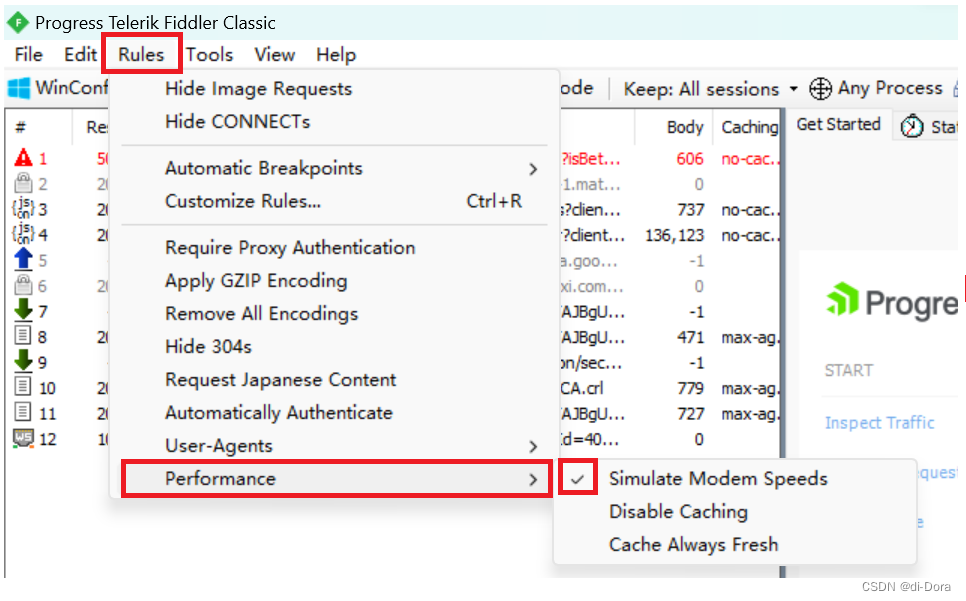Click body value 471 cell
Image resolution: width=966 pixels, height=601 pixels.
690,337
